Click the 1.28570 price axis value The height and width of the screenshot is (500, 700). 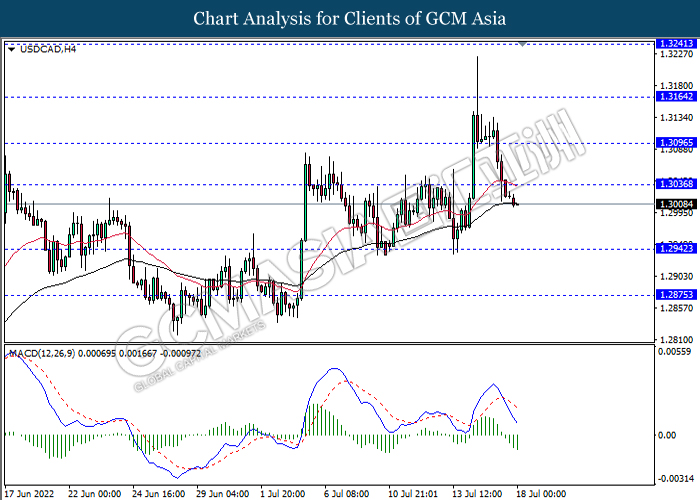676,308
